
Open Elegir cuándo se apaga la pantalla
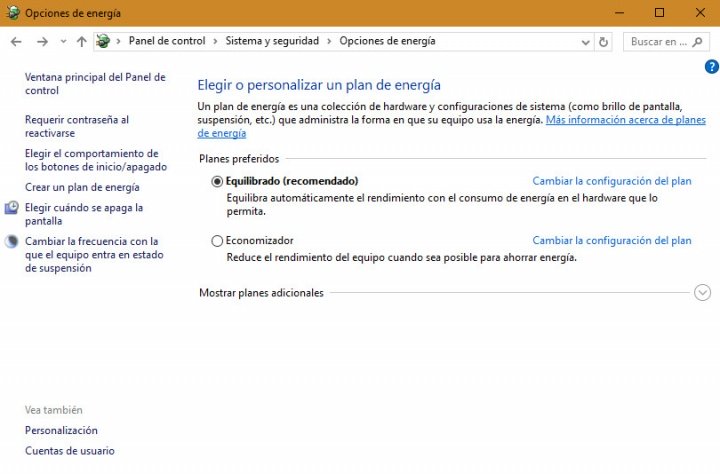click(84, 214)
